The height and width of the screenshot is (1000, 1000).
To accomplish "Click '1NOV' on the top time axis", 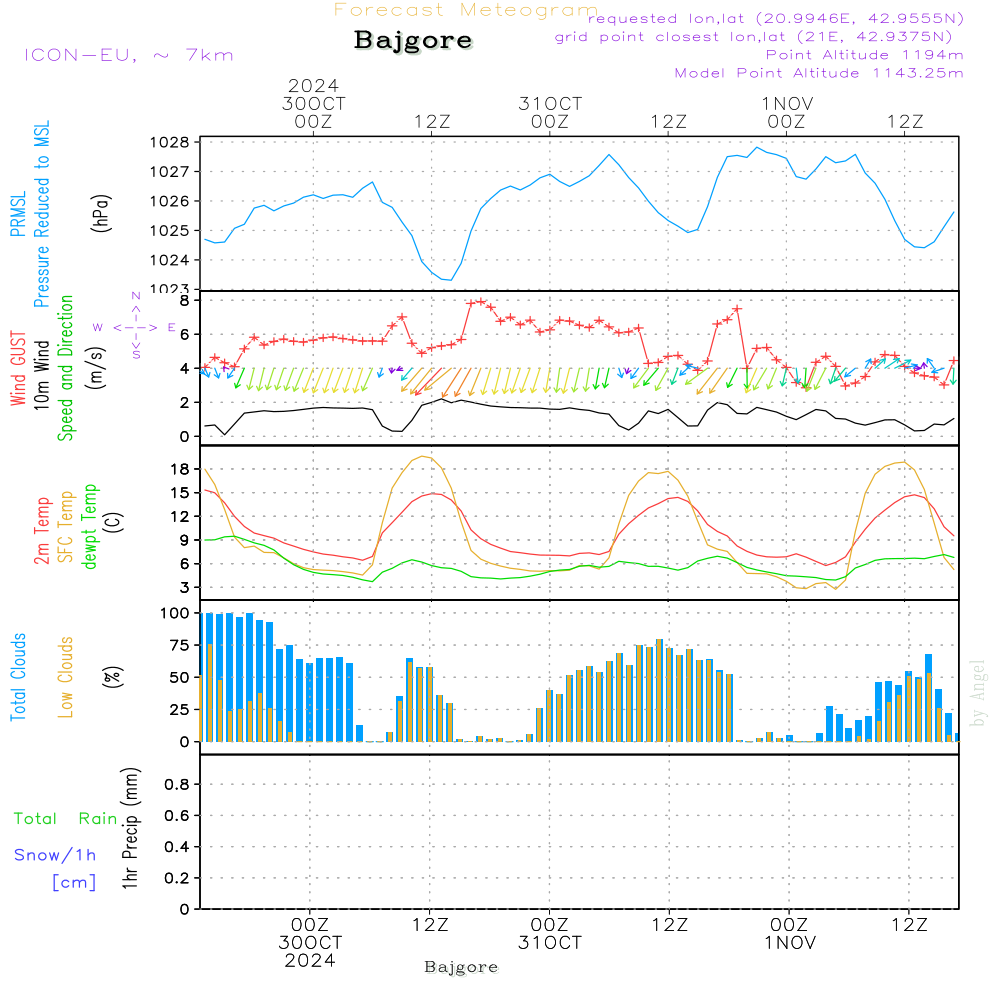I will pyautogui.click(x=787, y=104).
